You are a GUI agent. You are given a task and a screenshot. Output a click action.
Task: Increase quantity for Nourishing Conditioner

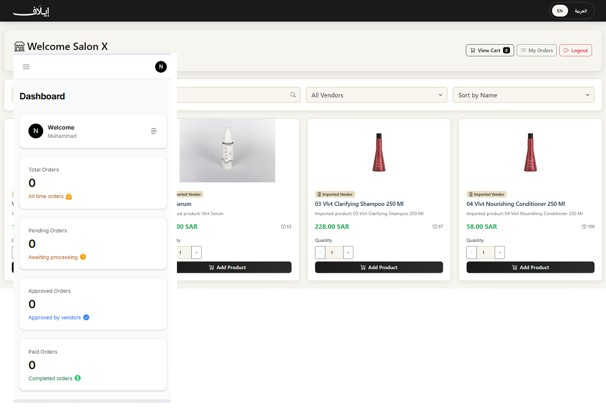coord(500,252)
